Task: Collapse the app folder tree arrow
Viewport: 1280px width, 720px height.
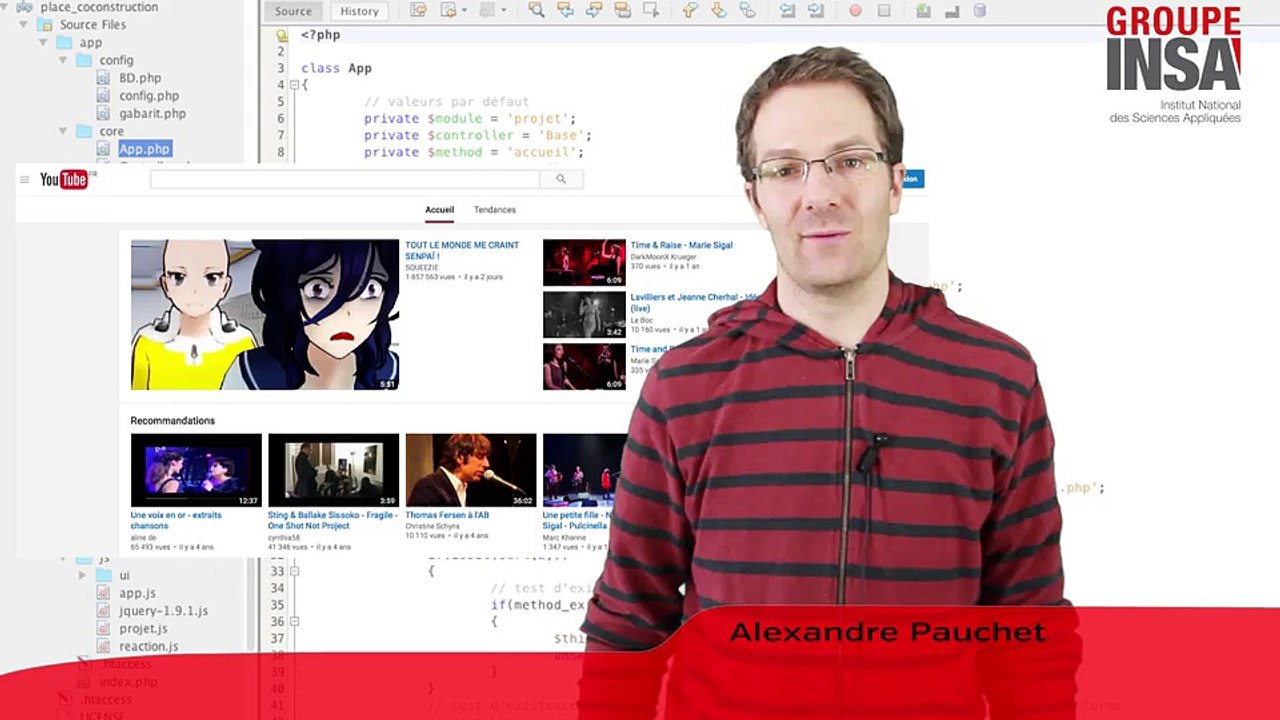Action: tap(43, 42)
